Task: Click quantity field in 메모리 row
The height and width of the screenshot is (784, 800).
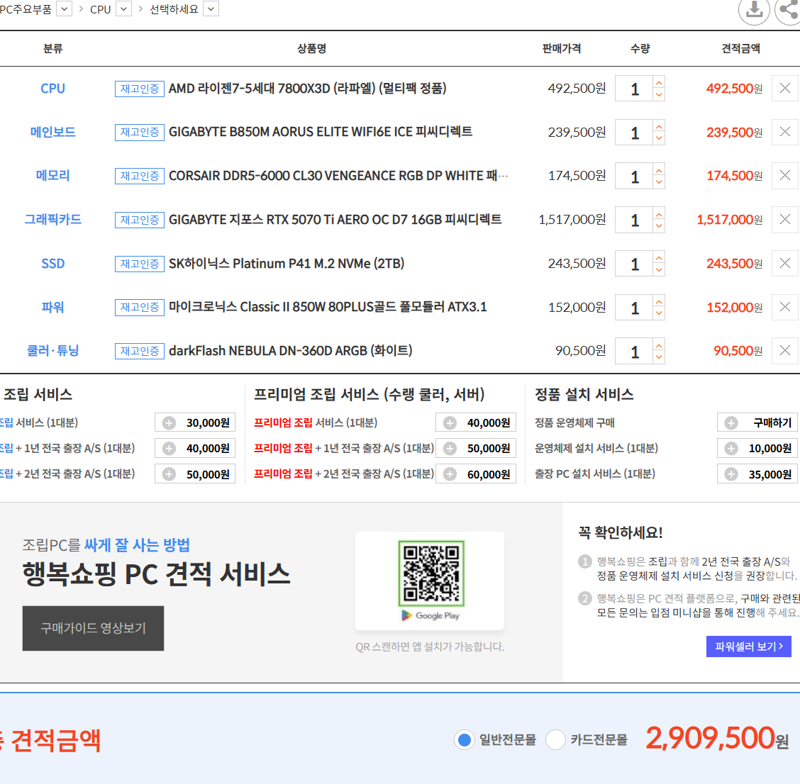Action: pyautogui.click(x=634, y=176)
